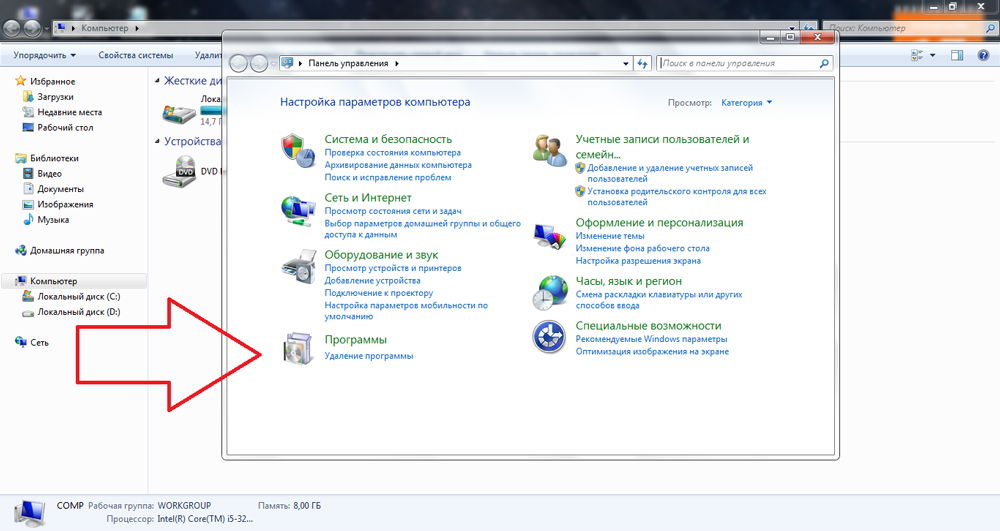Viewport: 1000px width, 531px height.
Task: Click the control panel search field
Action: coord(738,63)
